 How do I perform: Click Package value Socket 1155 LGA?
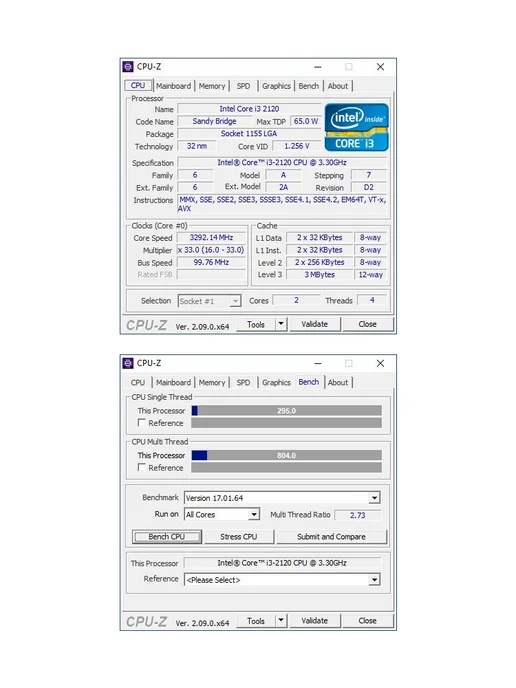[x=249, y=133]
